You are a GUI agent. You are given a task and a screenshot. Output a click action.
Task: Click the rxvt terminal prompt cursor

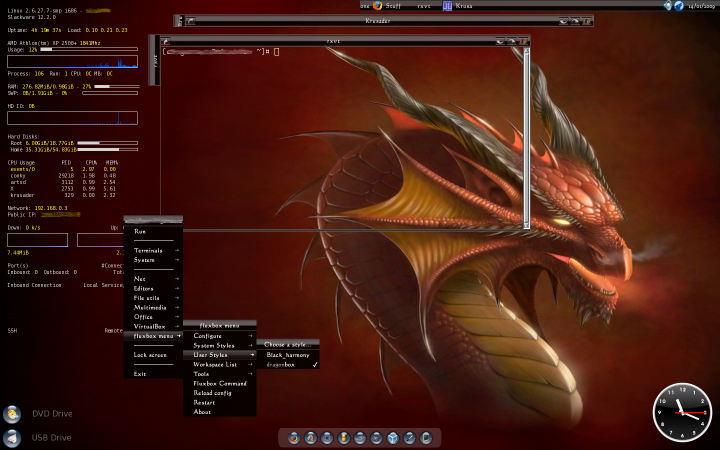(x=276, y=52)
